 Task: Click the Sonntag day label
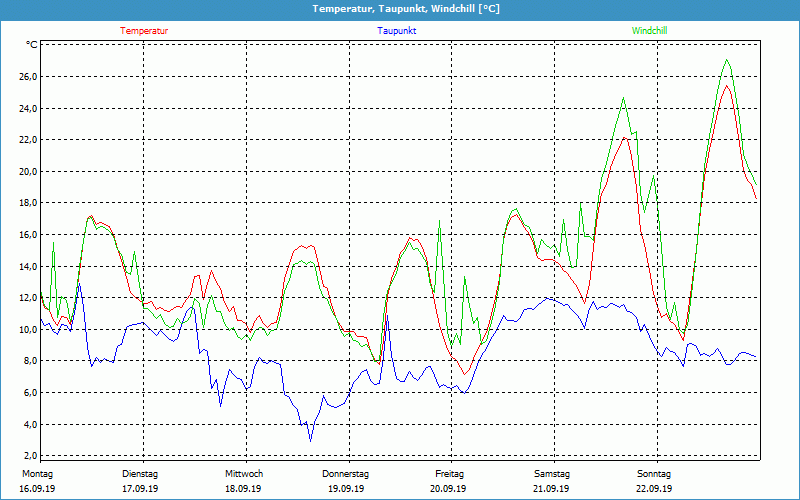(654, 474)
